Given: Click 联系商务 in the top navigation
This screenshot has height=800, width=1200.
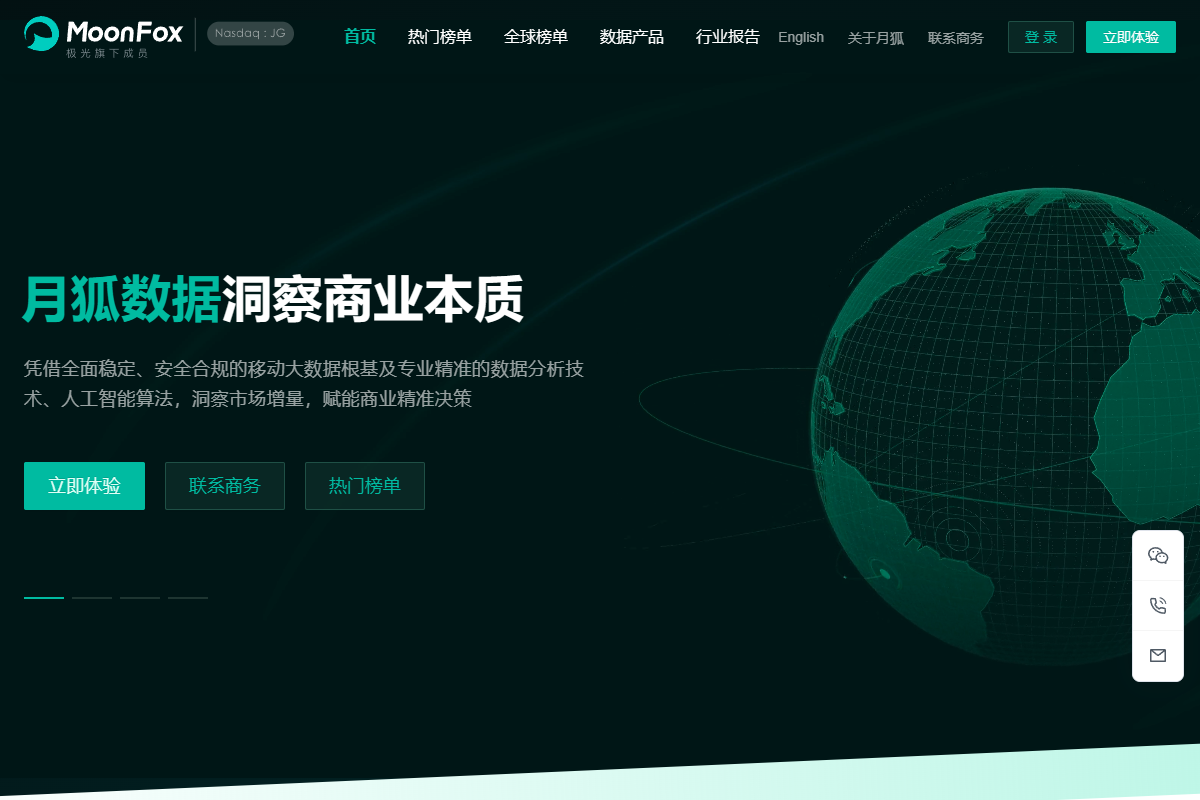Looking at the screenshot, I should (956, 38).
